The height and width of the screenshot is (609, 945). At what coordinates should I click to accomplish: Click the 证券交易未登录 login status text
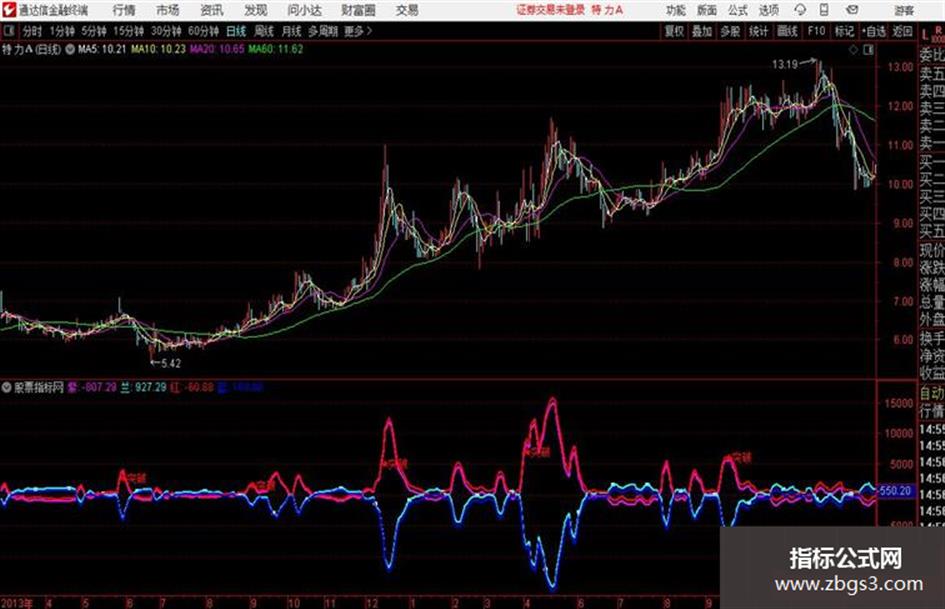click(x=551, y=10)
